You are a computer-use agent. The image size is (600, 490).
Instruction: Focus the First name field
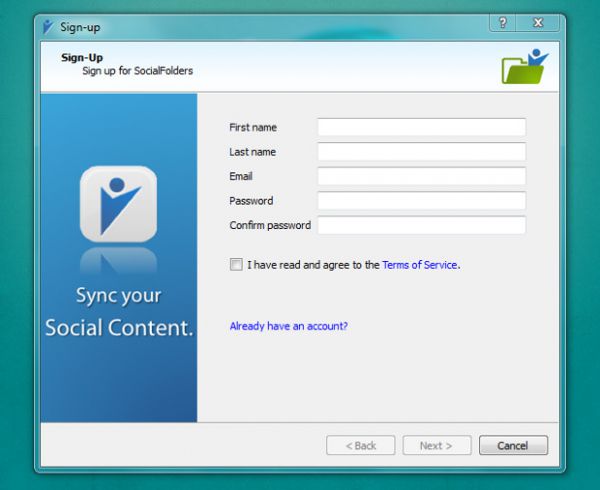(421, 127)
